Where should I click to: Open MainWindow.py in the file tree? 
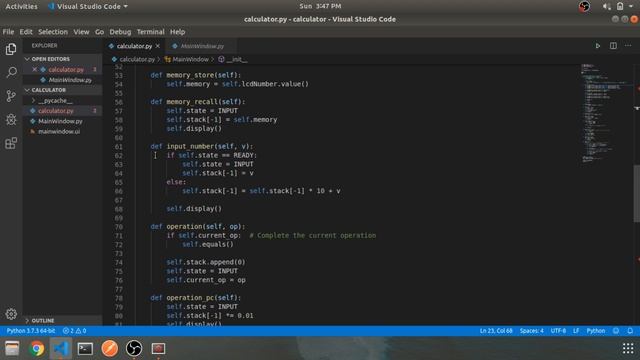[x=60, y=121]
